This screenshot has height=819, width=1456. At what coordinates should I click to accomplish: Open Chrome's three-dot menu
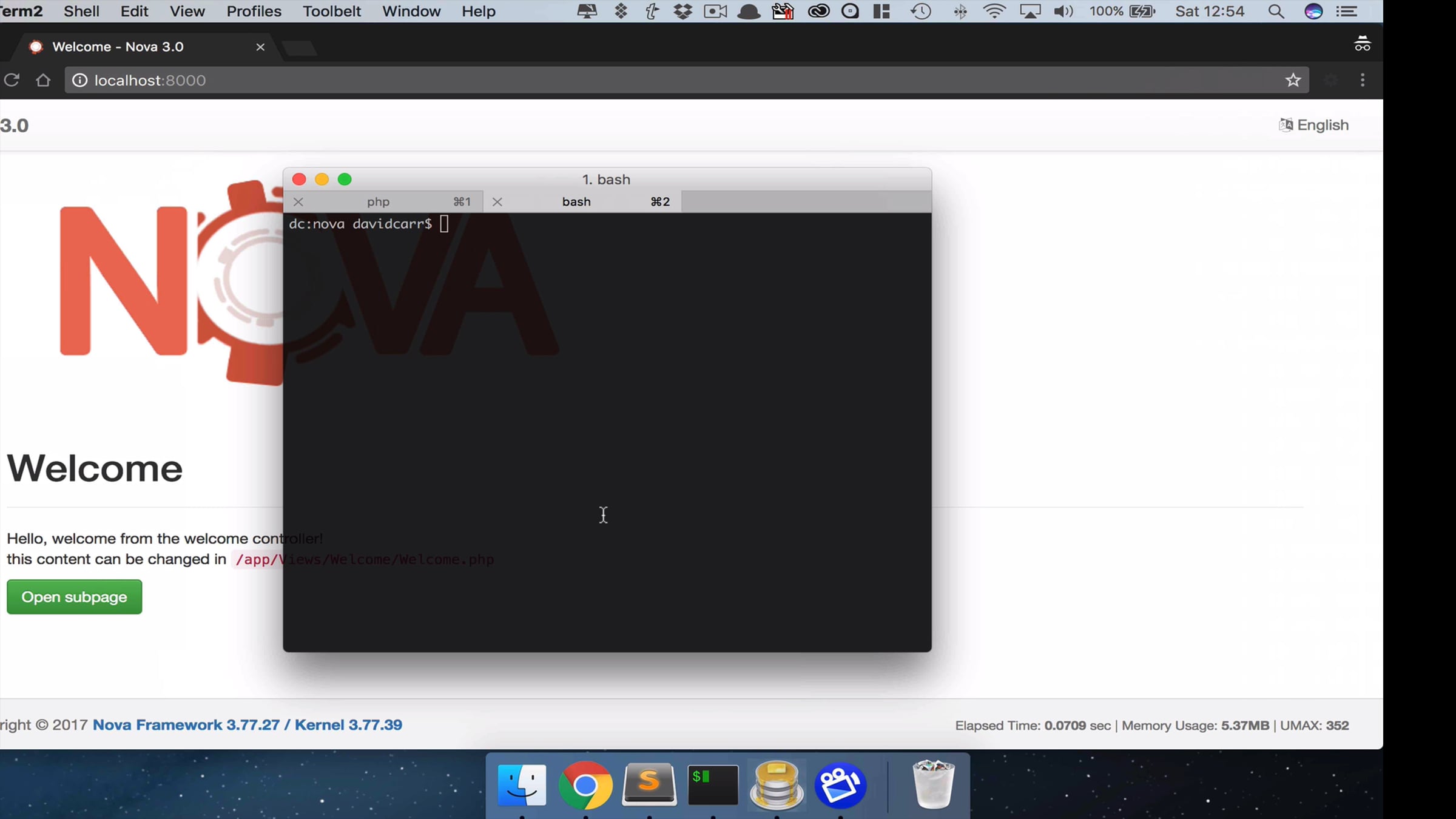point(1363,80)
